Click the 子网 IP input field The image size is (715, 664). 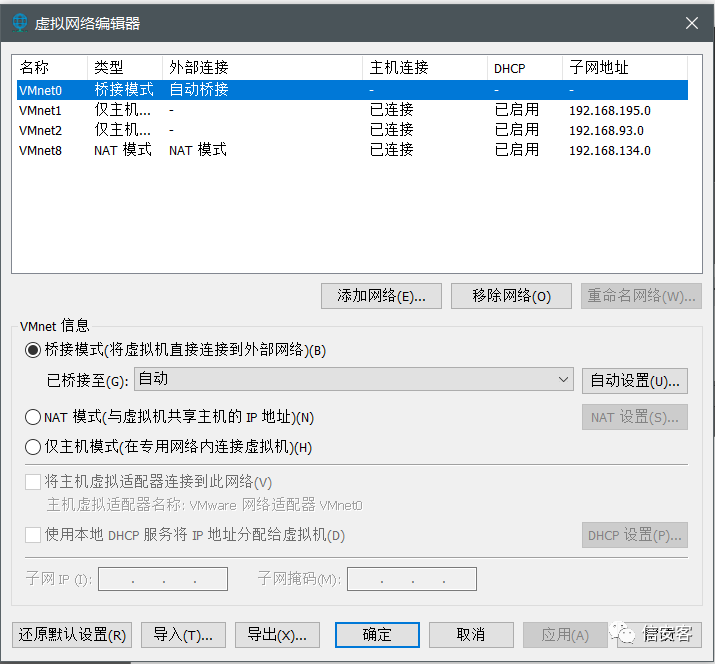[x=163, y=579]
